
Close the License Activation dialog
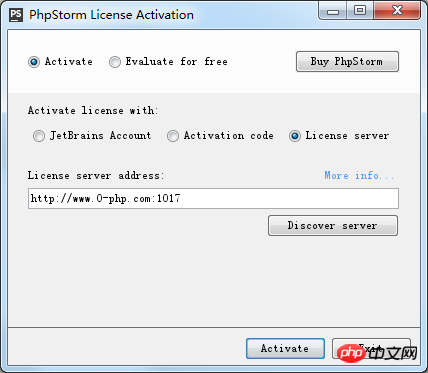coord(397,11)
